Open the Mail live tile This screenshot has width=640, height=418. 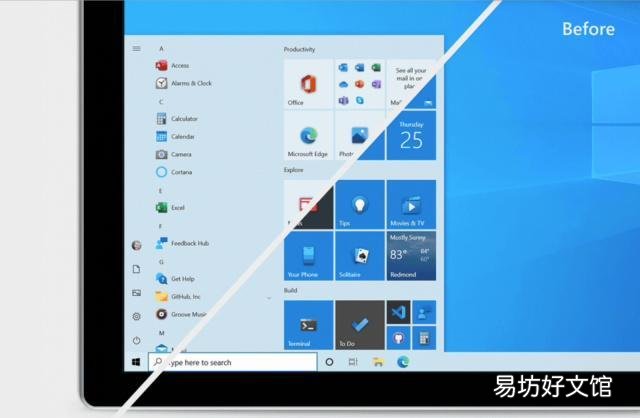(411, 84)
